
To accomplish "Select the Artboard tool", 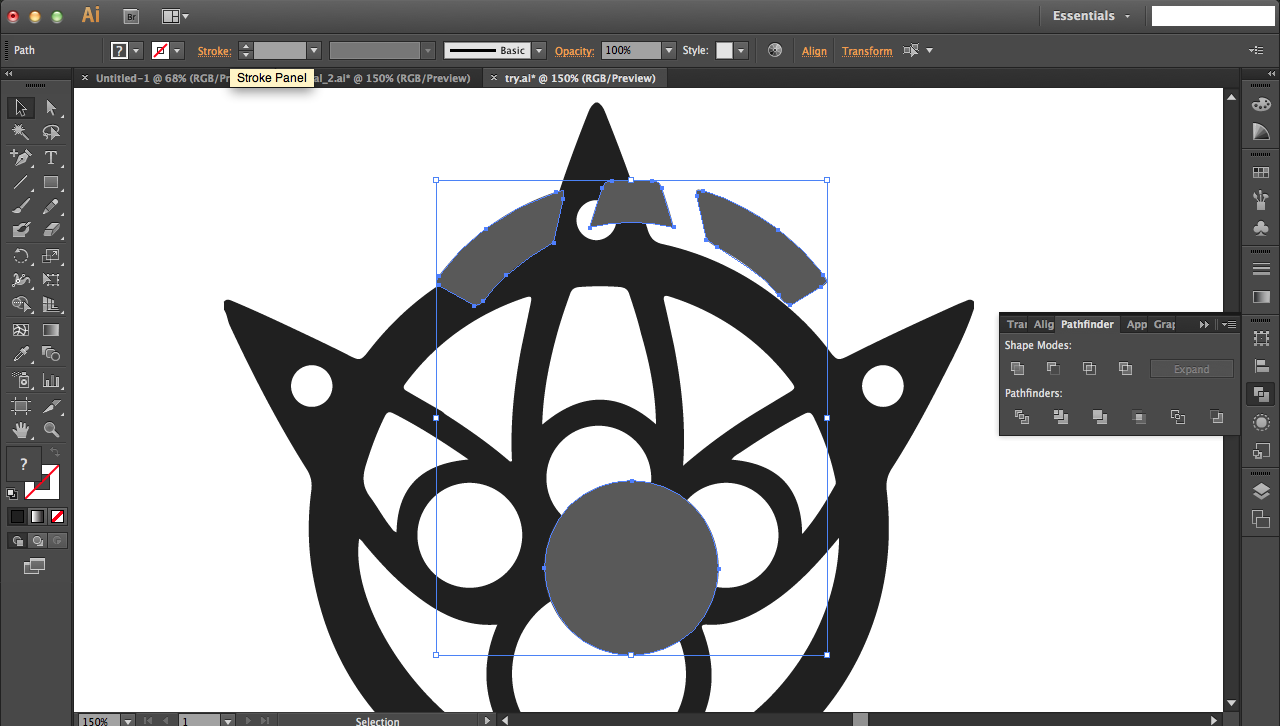I will pos(20,405).
